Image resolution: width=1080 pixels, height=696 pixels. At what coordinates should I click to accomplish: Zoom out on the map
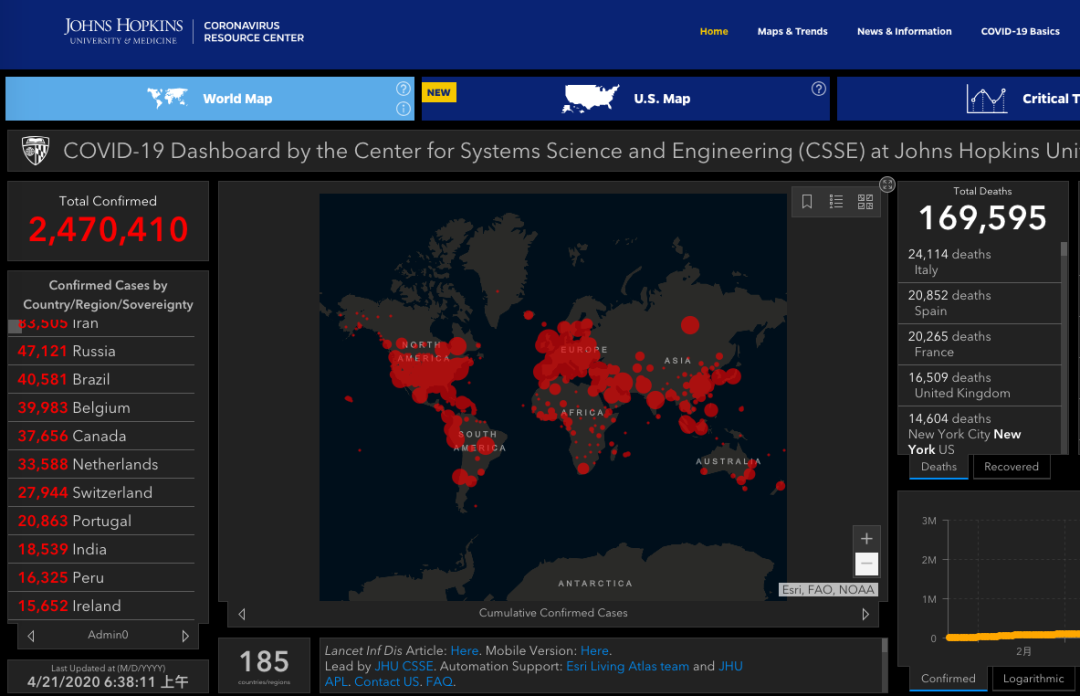(x=866, y=564)
